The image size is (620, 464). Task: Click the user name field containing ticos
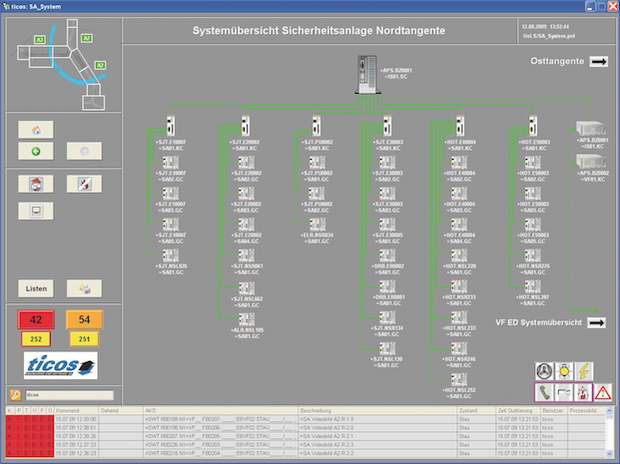pos(70,395)
